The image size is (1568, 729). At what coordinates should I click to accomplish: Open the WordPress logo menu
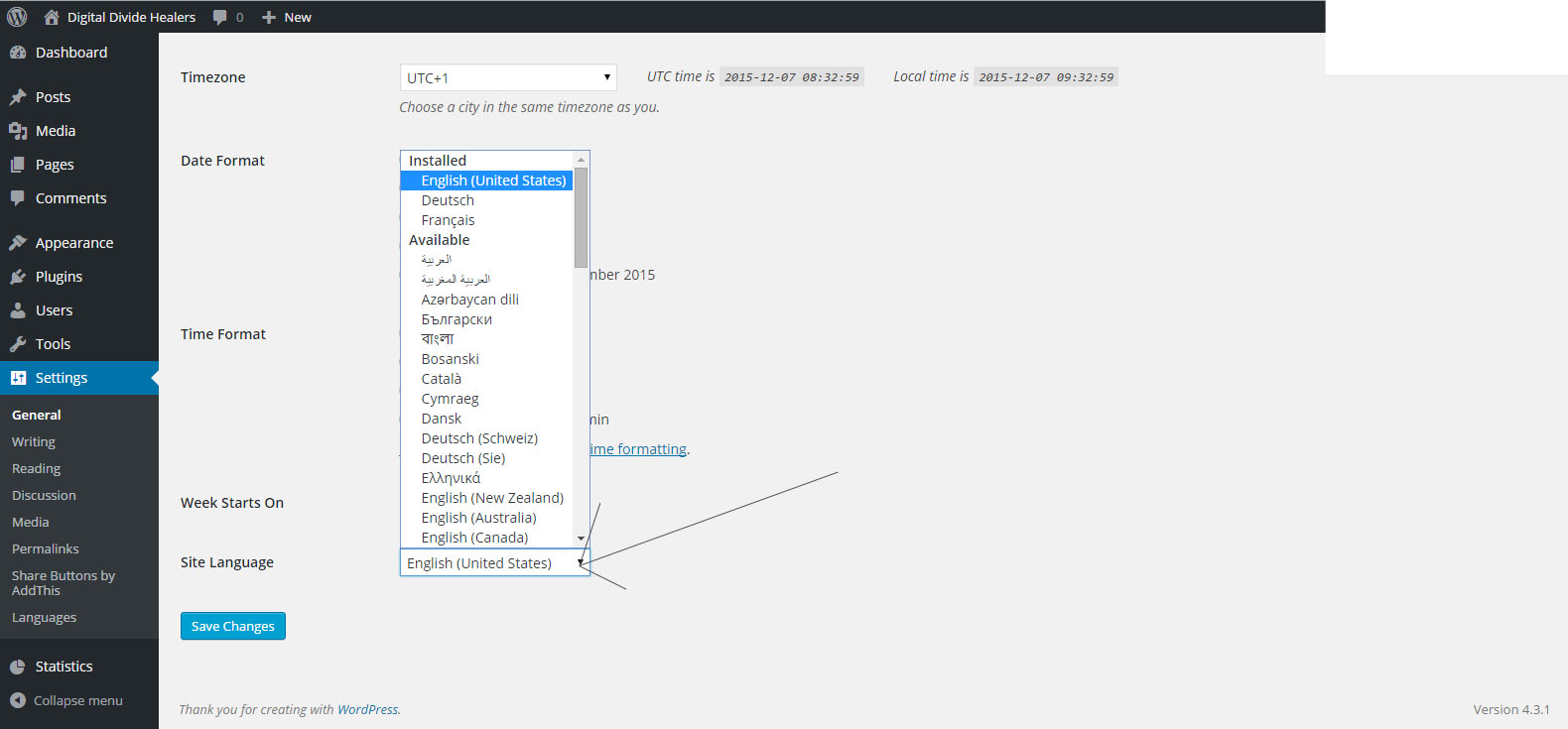17,17
